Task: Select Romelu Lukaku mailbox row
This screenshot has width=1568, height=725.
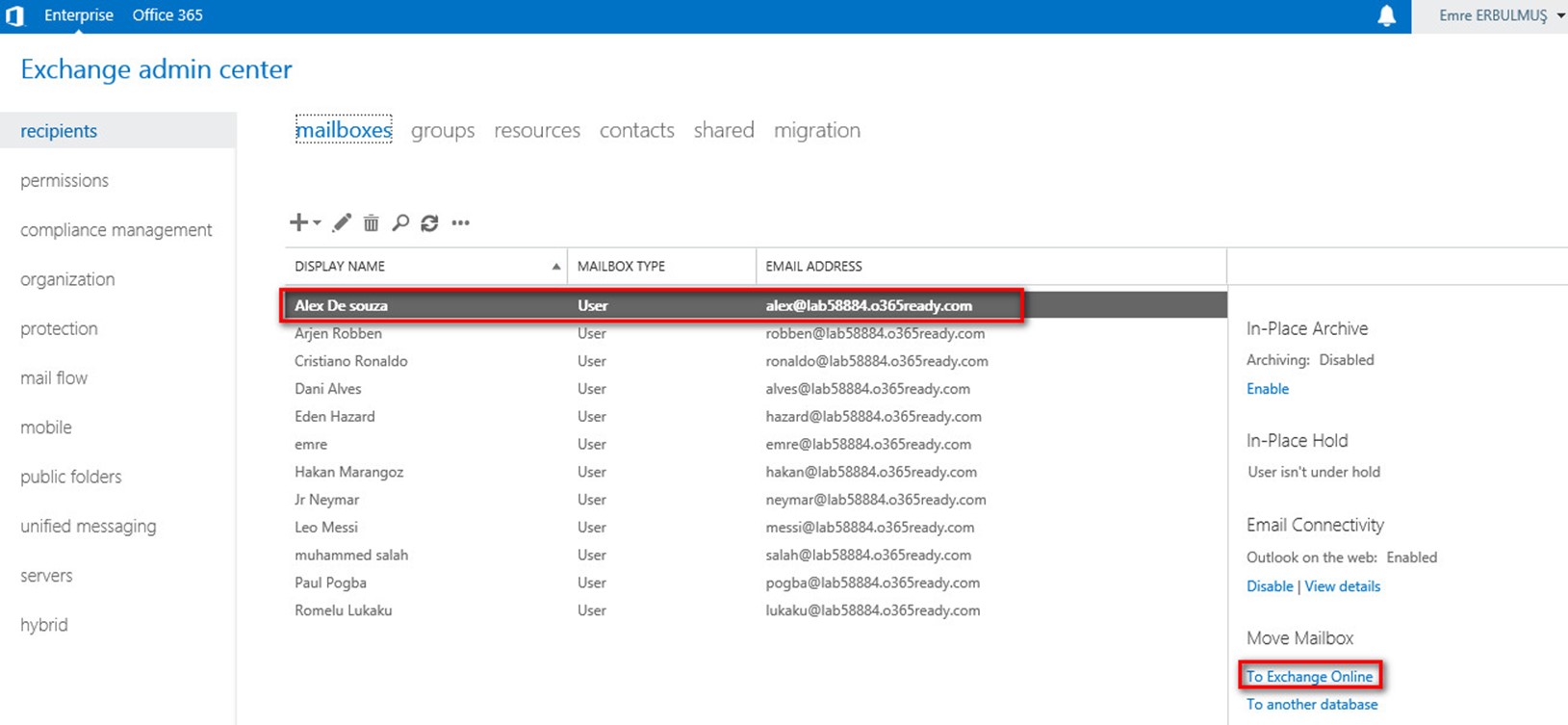Action: tap(756, 610)
